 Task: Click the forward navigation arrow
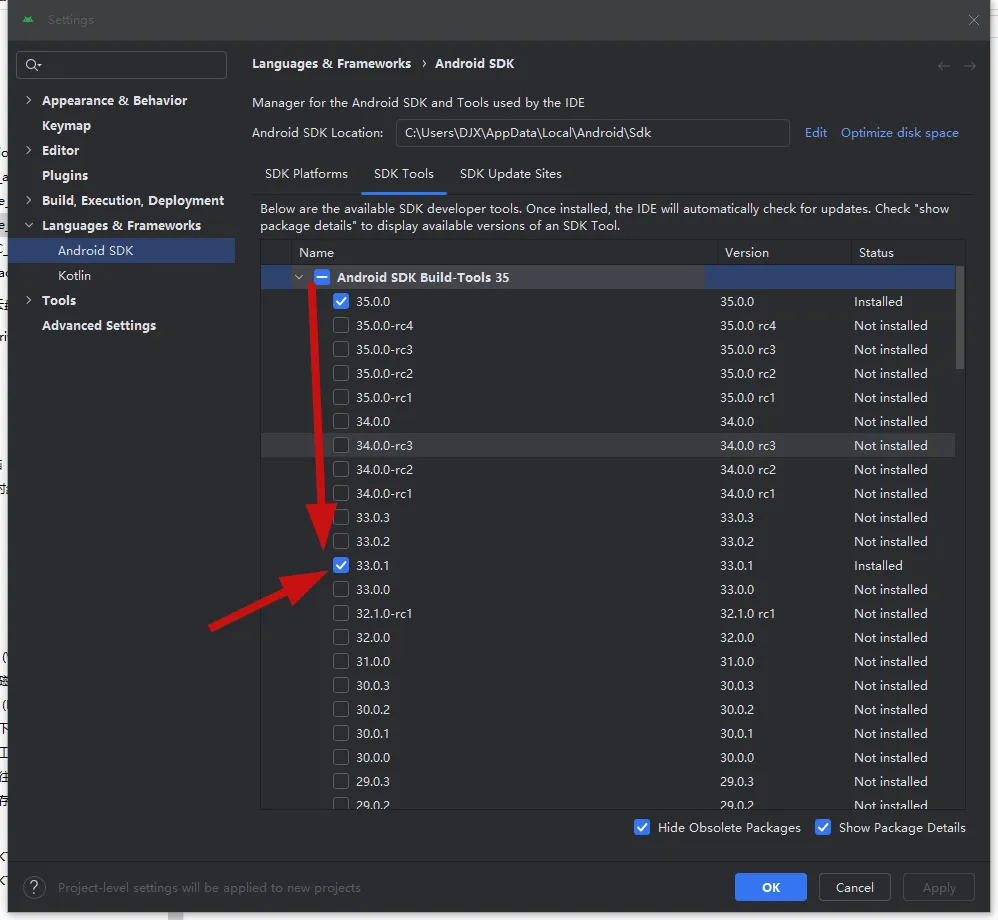(x=969, y=66)
